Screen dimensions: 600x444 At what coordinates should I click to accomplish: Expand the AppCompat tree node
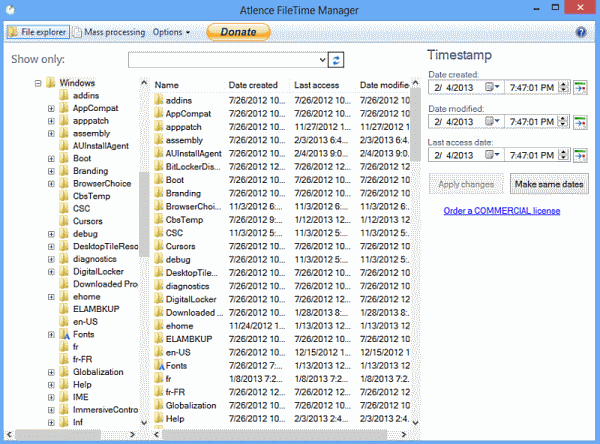coord(51,108)
